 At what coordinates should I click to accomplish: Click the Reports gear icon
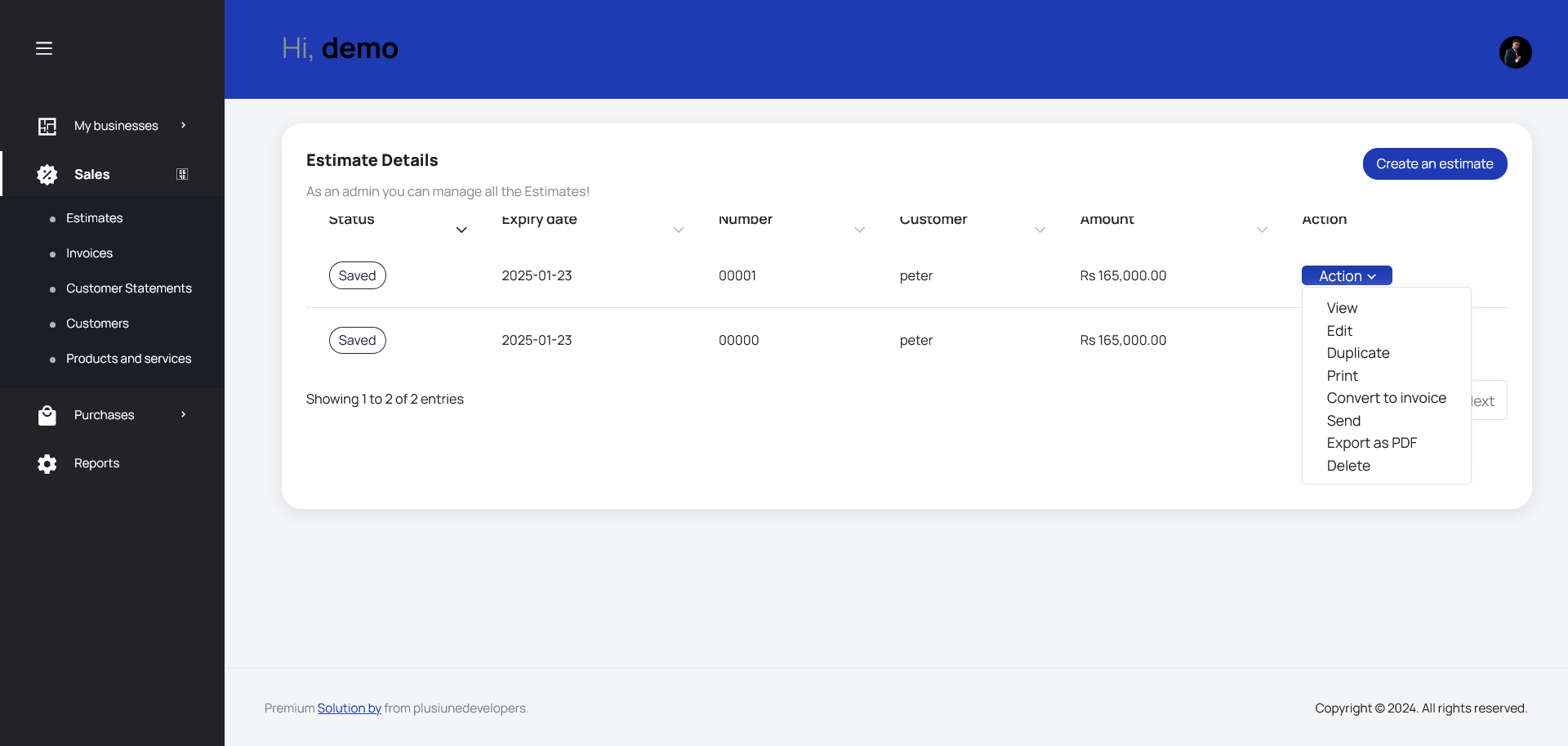pyautogui.click(x=47, y=463)
